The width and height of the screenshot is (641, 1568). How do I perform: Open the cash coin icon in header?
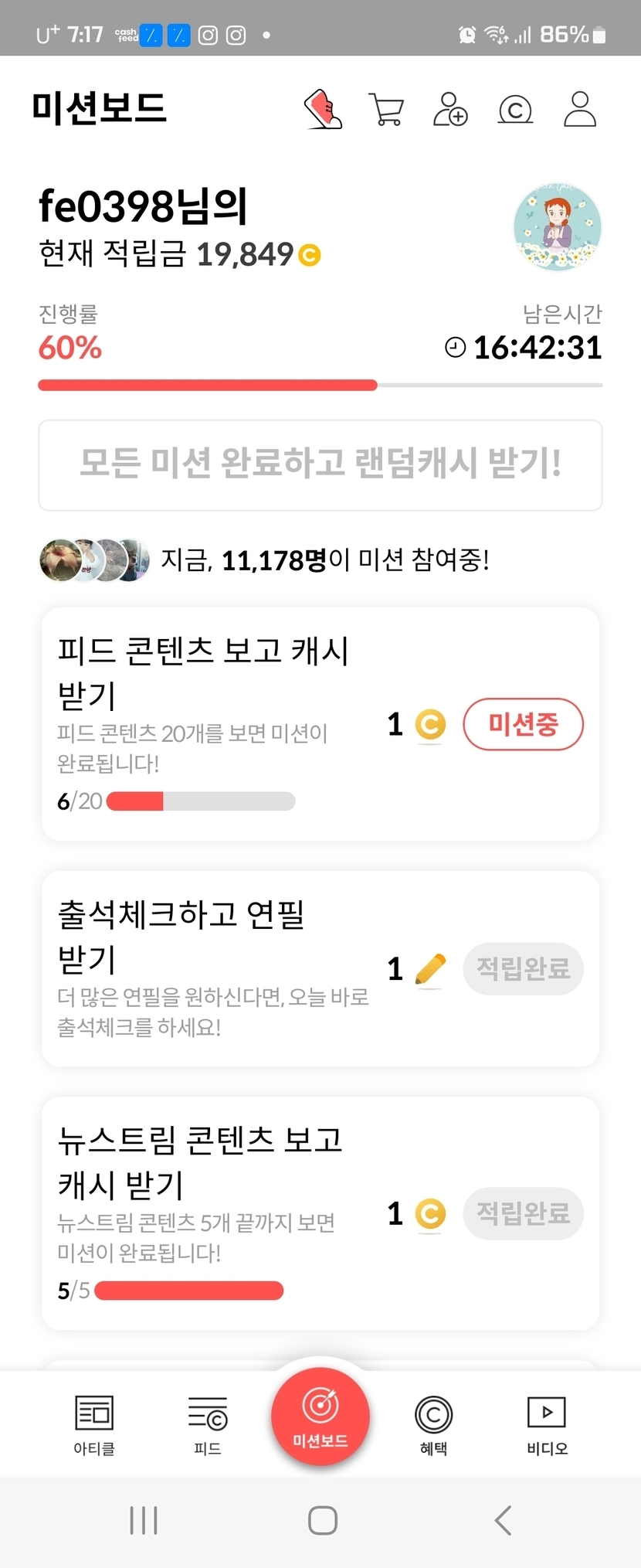point(515,110)
